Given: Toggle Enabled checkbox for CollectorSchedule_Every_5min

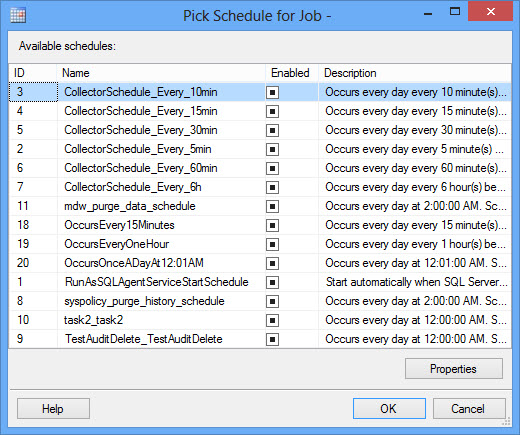Looking at the screenshot, I should [272, 149].
